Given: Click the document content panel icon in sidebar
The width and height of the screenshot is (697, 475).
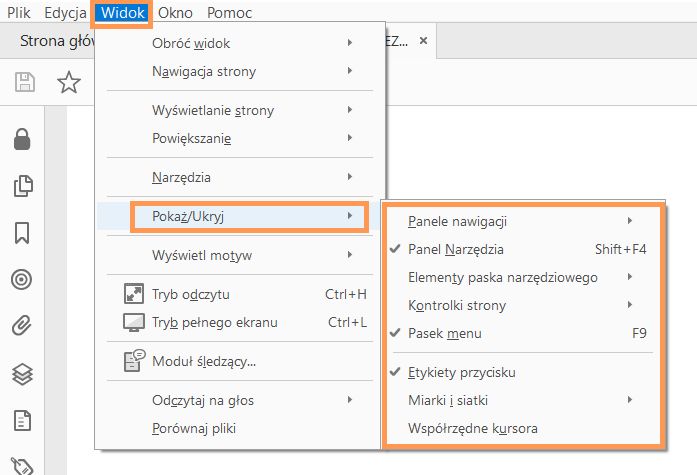Looking at the screenshot, I should pyautogui.click(x=22, y=420).
